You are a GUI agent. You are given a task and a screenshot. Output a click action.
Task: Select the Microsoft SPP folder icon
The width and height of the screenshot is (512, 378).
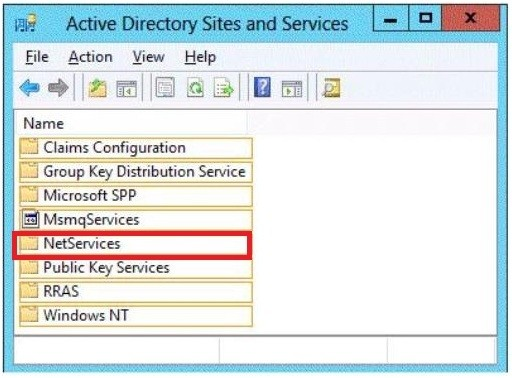tap(29, 195)
